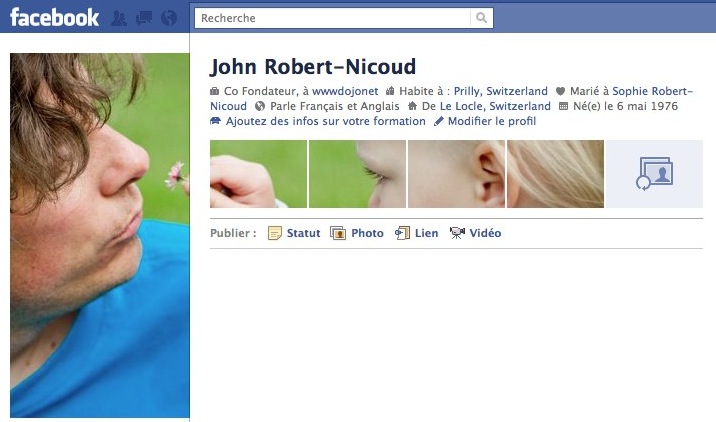Open the first thumbnail showing hand with flower

coord(258,174)
